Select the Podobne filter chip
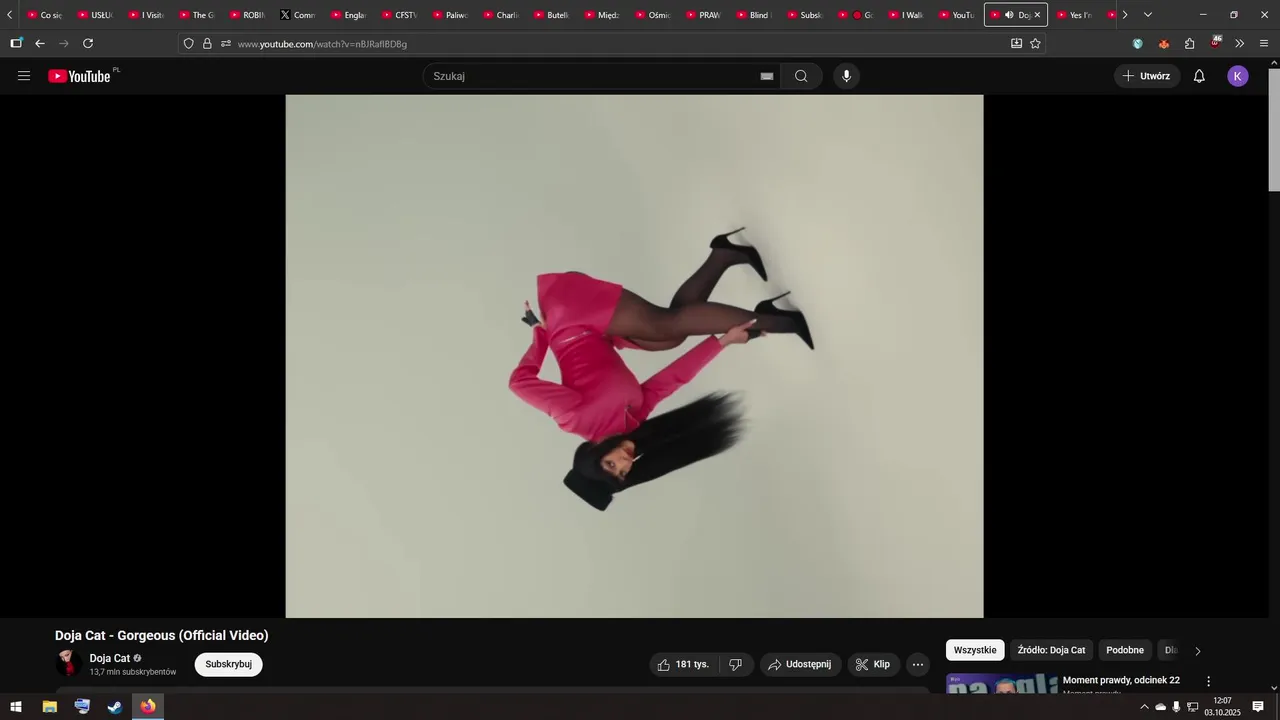Screen dimensions: 1280x720 (1125, 650)
